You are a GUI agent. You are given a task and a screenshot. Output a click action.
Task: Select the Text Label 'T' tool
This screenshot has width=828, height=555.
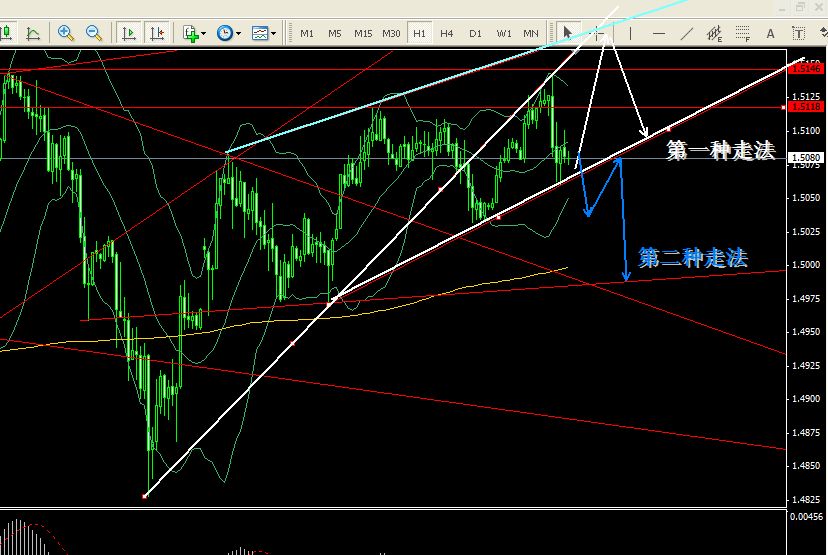pyautogui.click(x=799, y=34)
